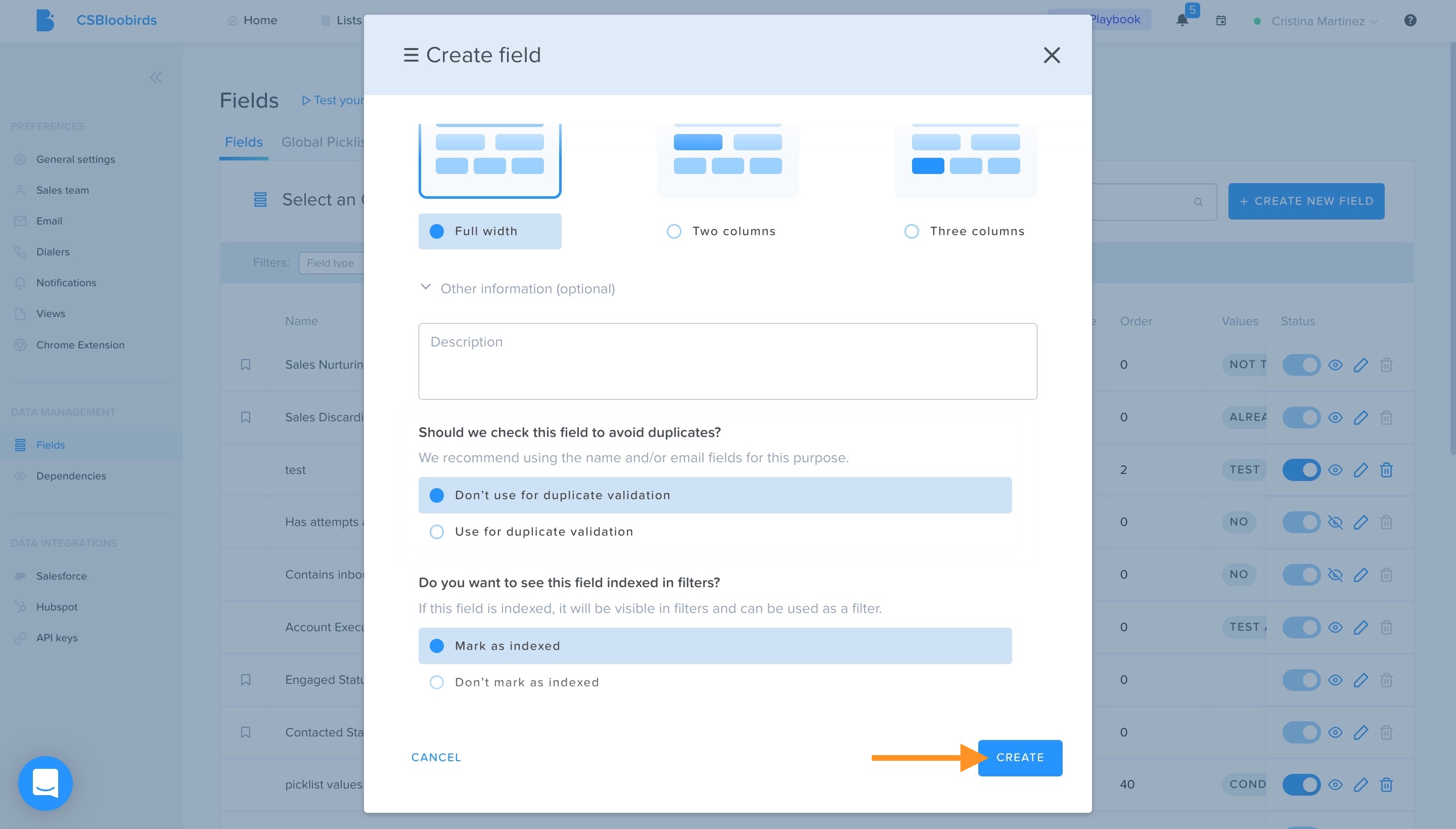Switch to Global Picklists tab
The height and width of the screenshot is (829, 1456).
[323, 142]
